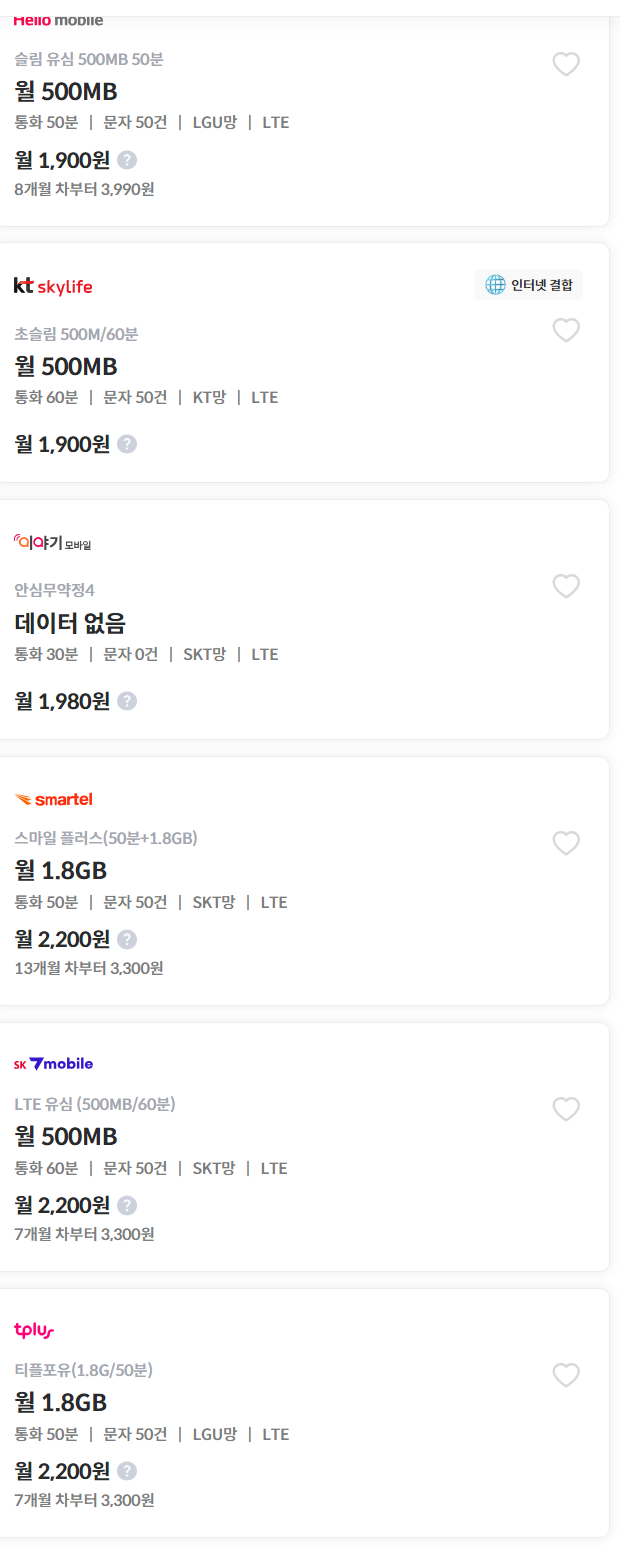620x1553 pixels.
Task: Select the smartel brand logo
Action: [x=53, y=799]
